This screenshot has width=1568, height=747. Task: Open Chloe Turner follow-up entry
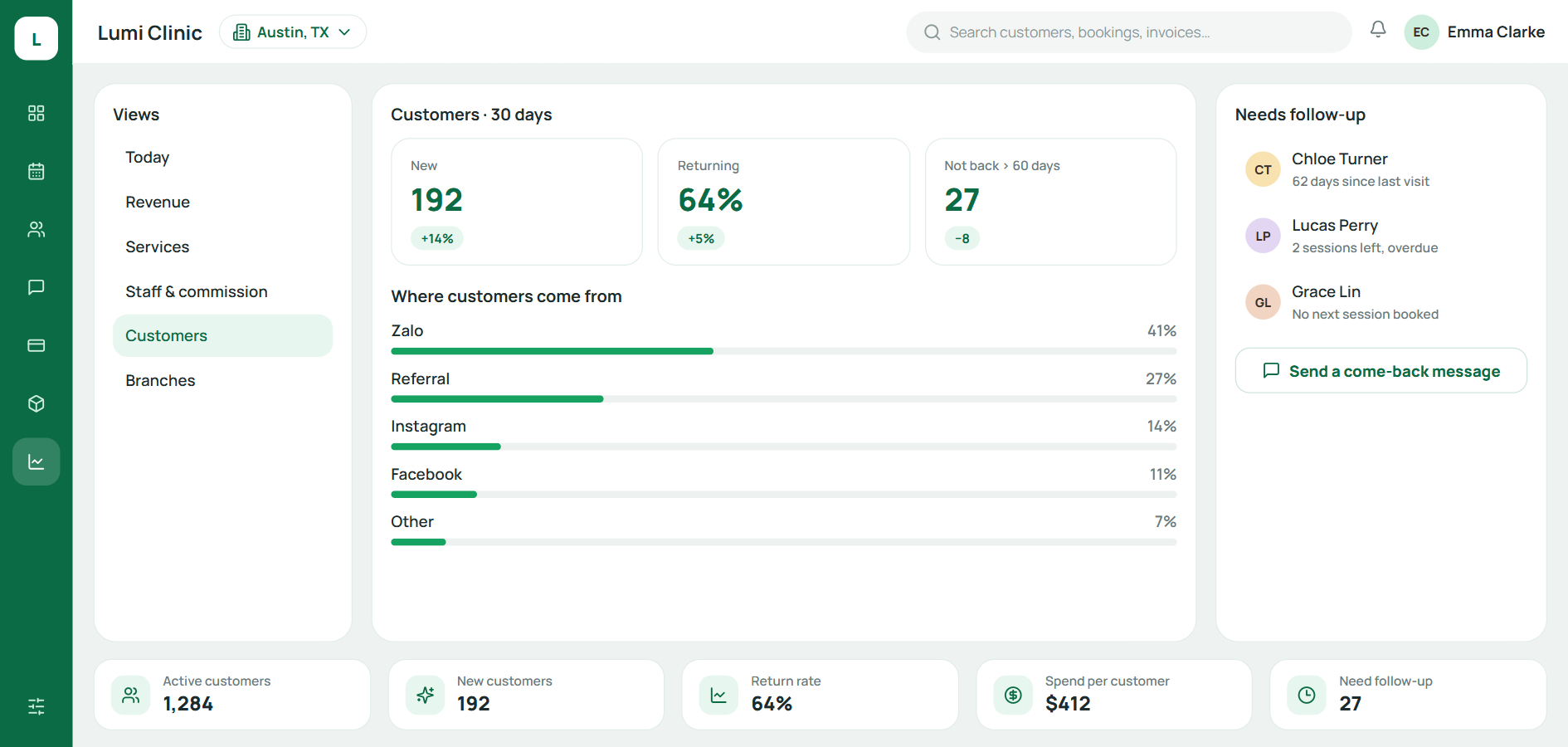point(1381,169)
